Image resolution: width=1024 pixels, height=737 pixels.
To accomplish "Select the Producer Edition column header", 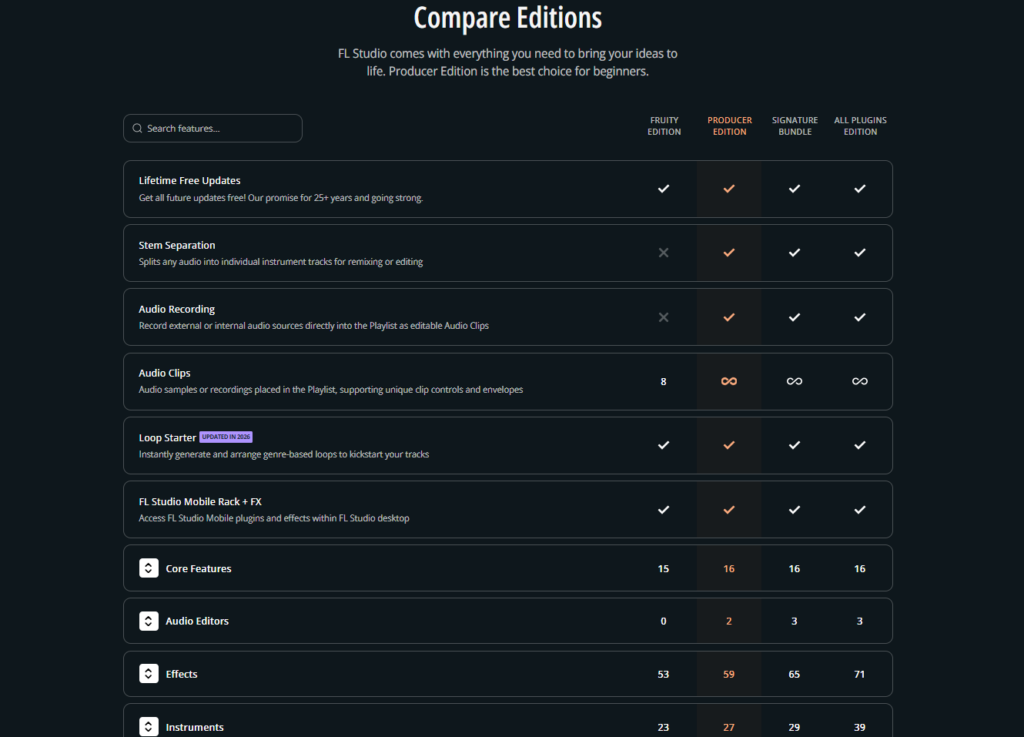I will pos(729,126).
